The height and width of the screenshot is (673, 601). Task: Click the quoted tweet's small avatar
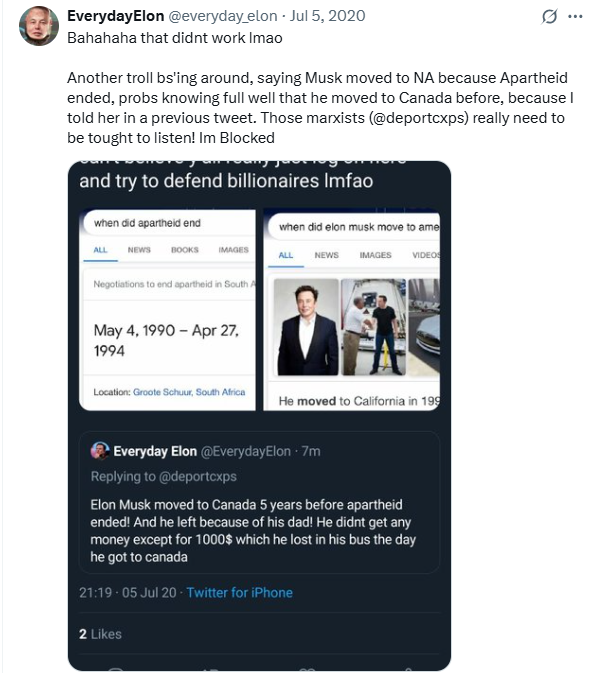(99, 451)
